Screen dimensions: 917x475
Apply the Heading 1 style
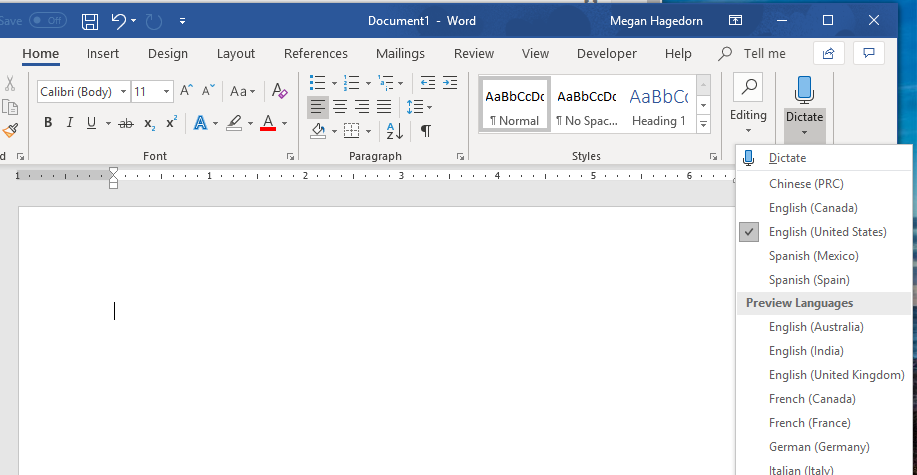(658, 105)
